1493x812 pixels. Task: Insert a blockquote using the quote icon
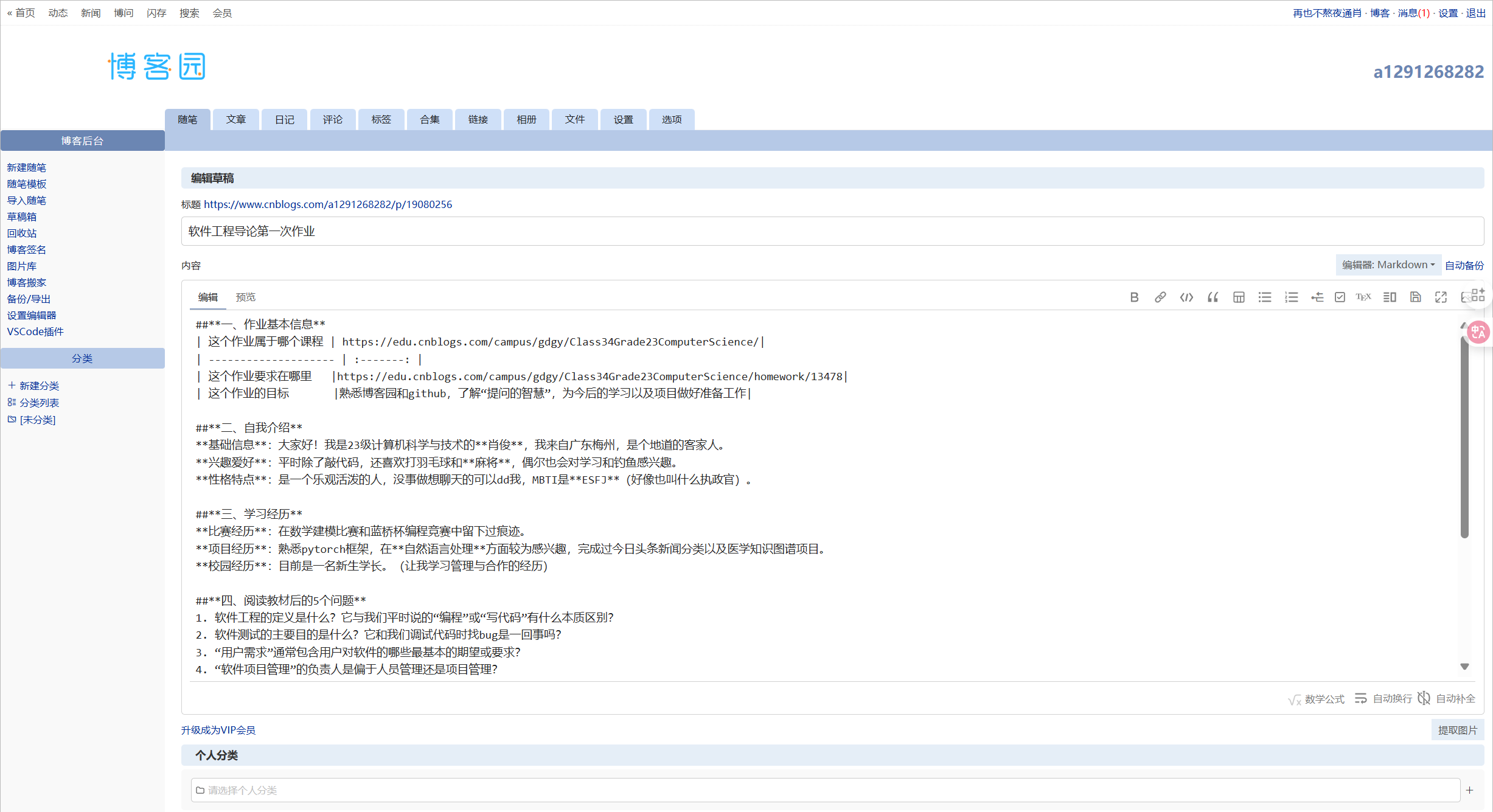pos(1213,297)
